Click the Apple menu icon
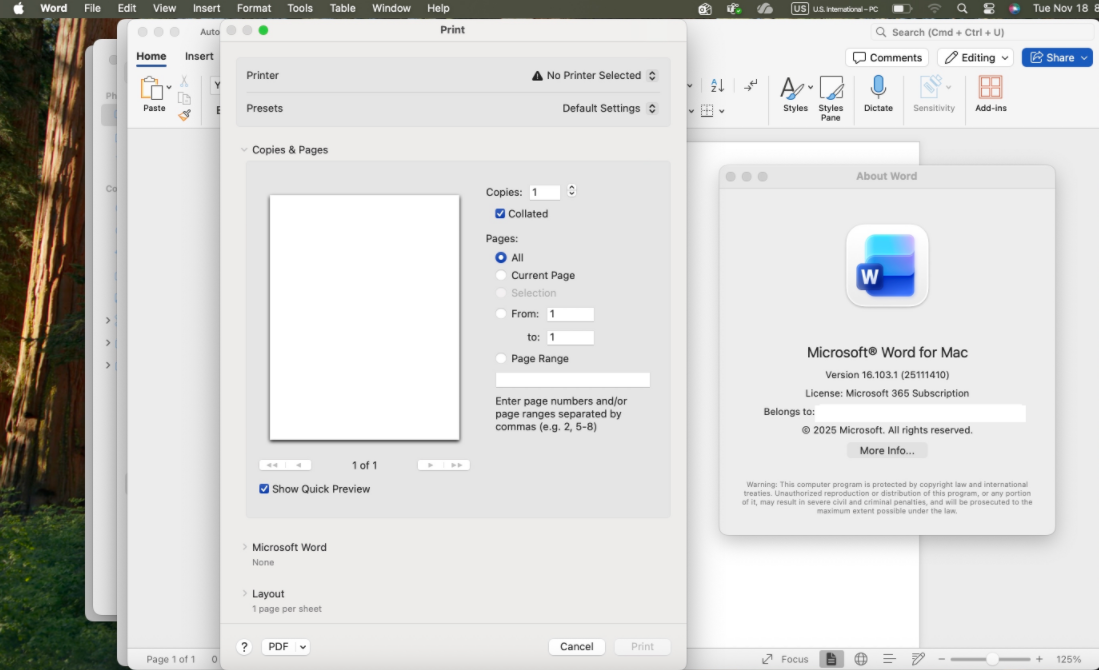1099x670 pixels. [x=18, y=8]
